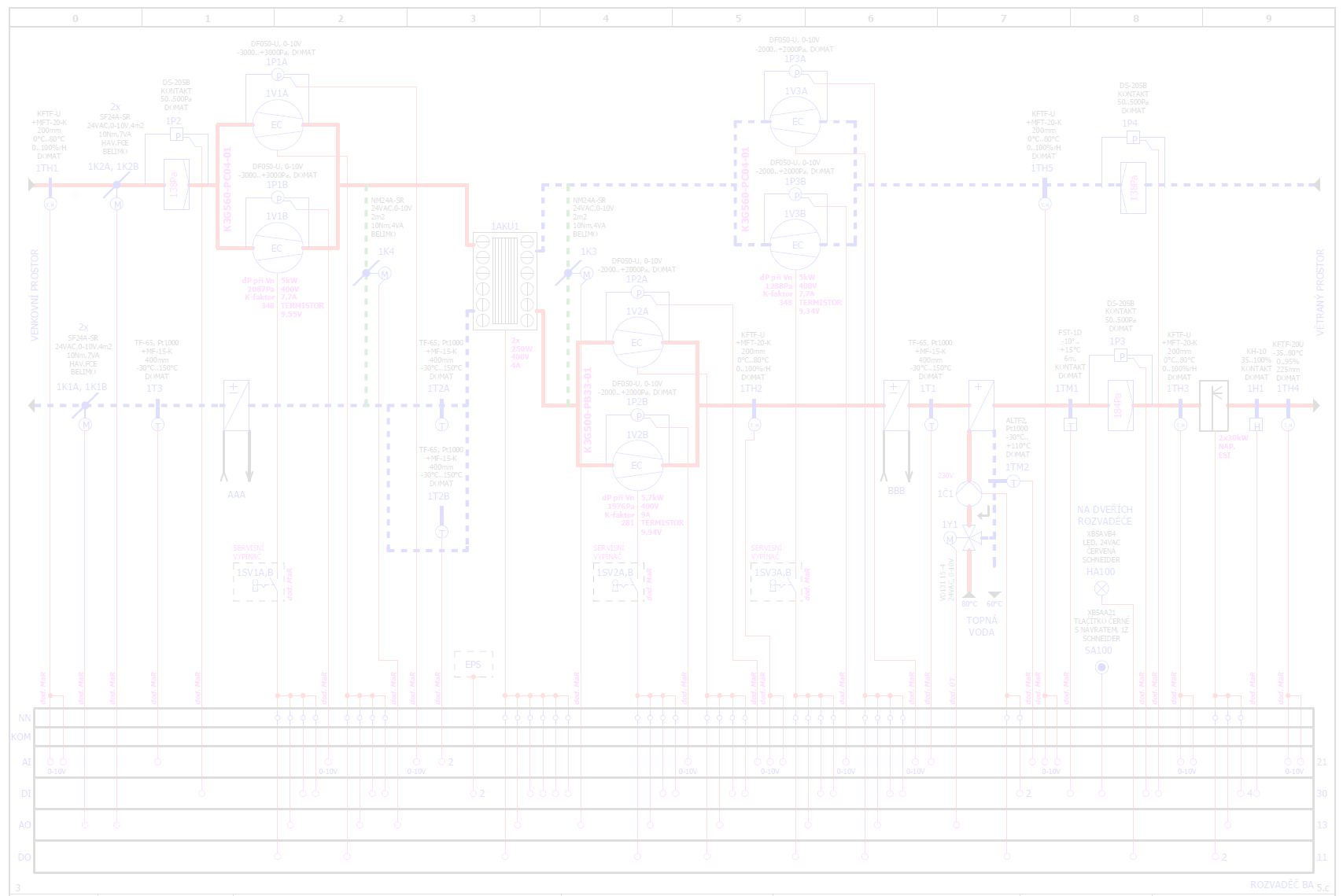
Task: Click the EPS dashed box
Action: [474, 664]
